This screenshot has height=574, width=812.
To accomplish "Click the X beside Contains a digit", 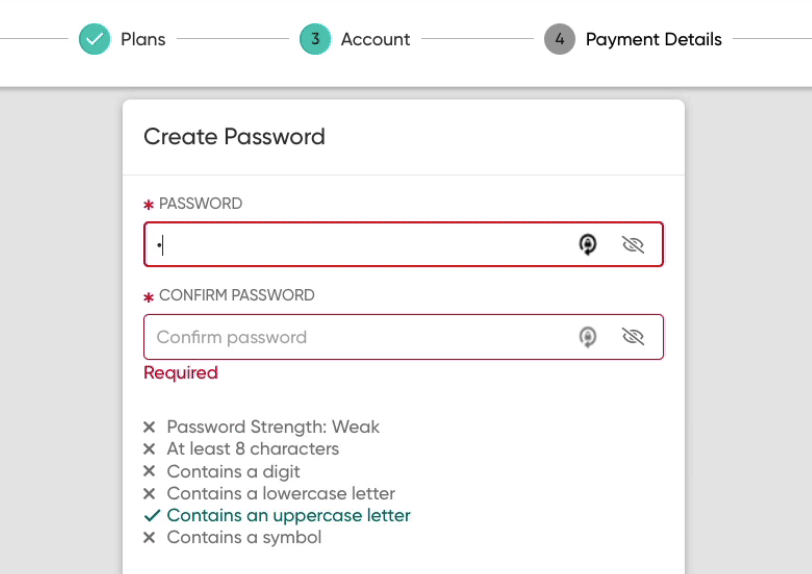I will [149, 471].
